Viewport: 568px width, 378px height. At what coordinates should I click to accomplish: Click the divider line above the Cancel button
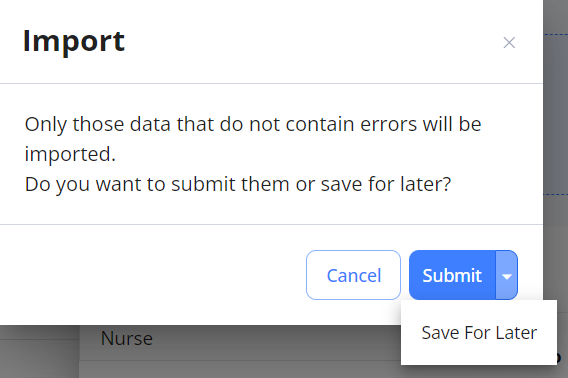point(271,224)
